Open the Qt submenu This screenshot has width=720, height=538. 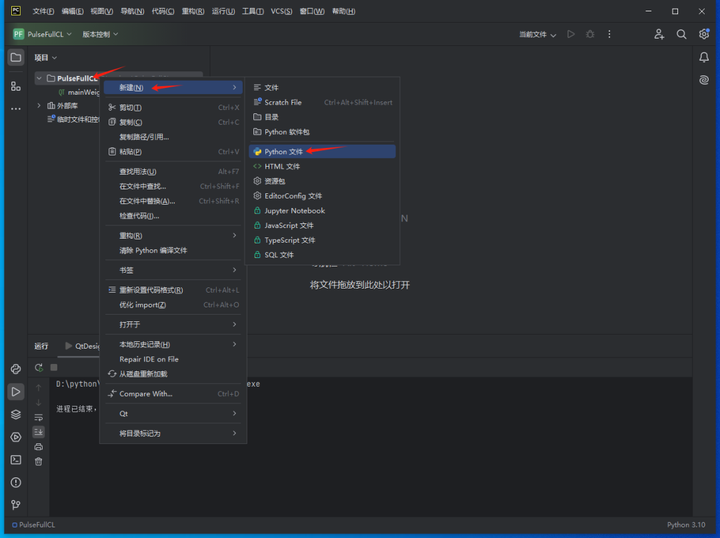[x=173, y=414]
